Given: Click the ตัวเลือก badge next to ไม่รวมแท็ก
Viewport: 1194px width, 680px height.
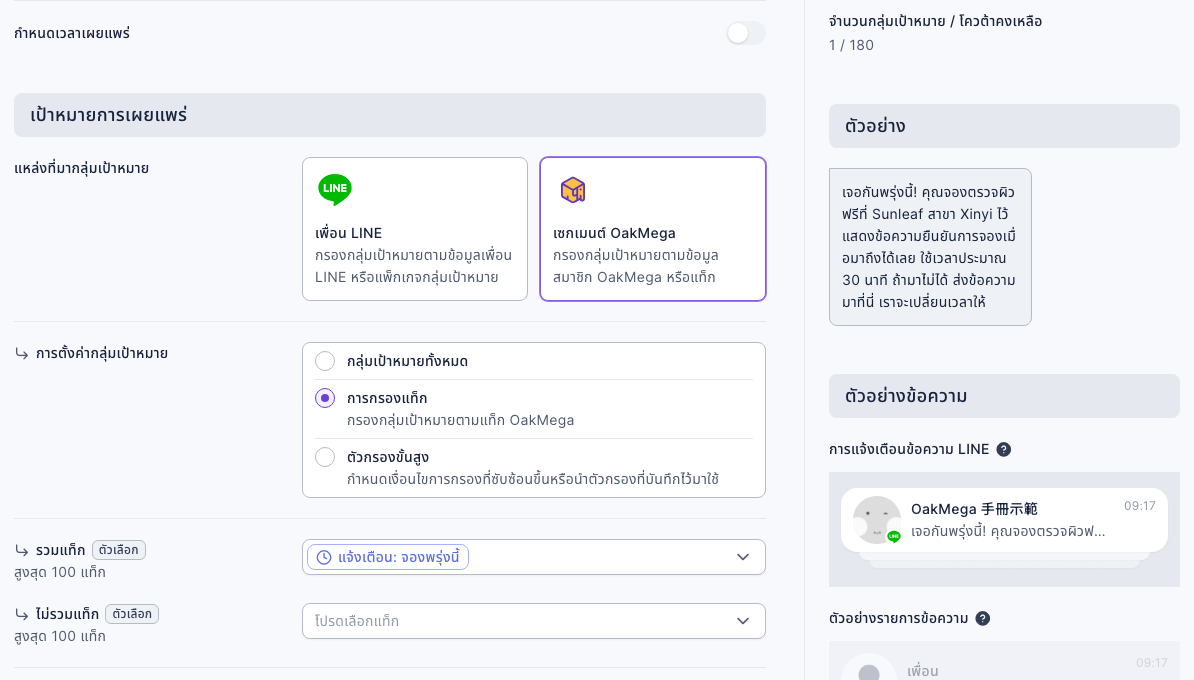Looking at the screenshot, I should click(132, 614).
